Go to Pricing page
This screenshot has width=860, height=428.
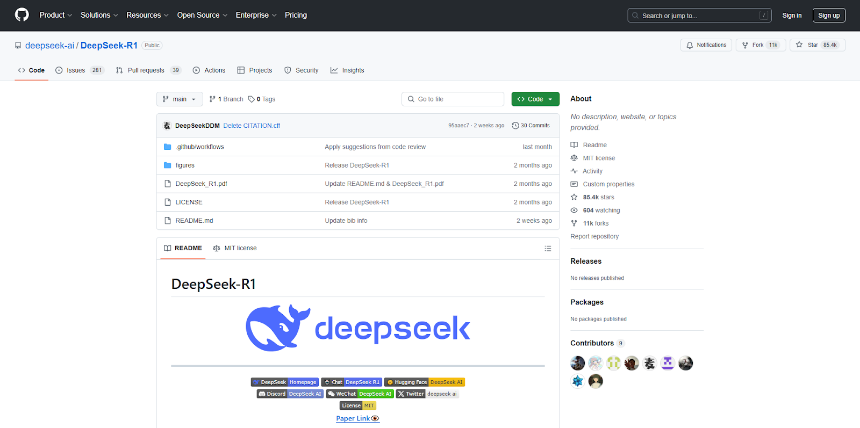tap(296, 15)
